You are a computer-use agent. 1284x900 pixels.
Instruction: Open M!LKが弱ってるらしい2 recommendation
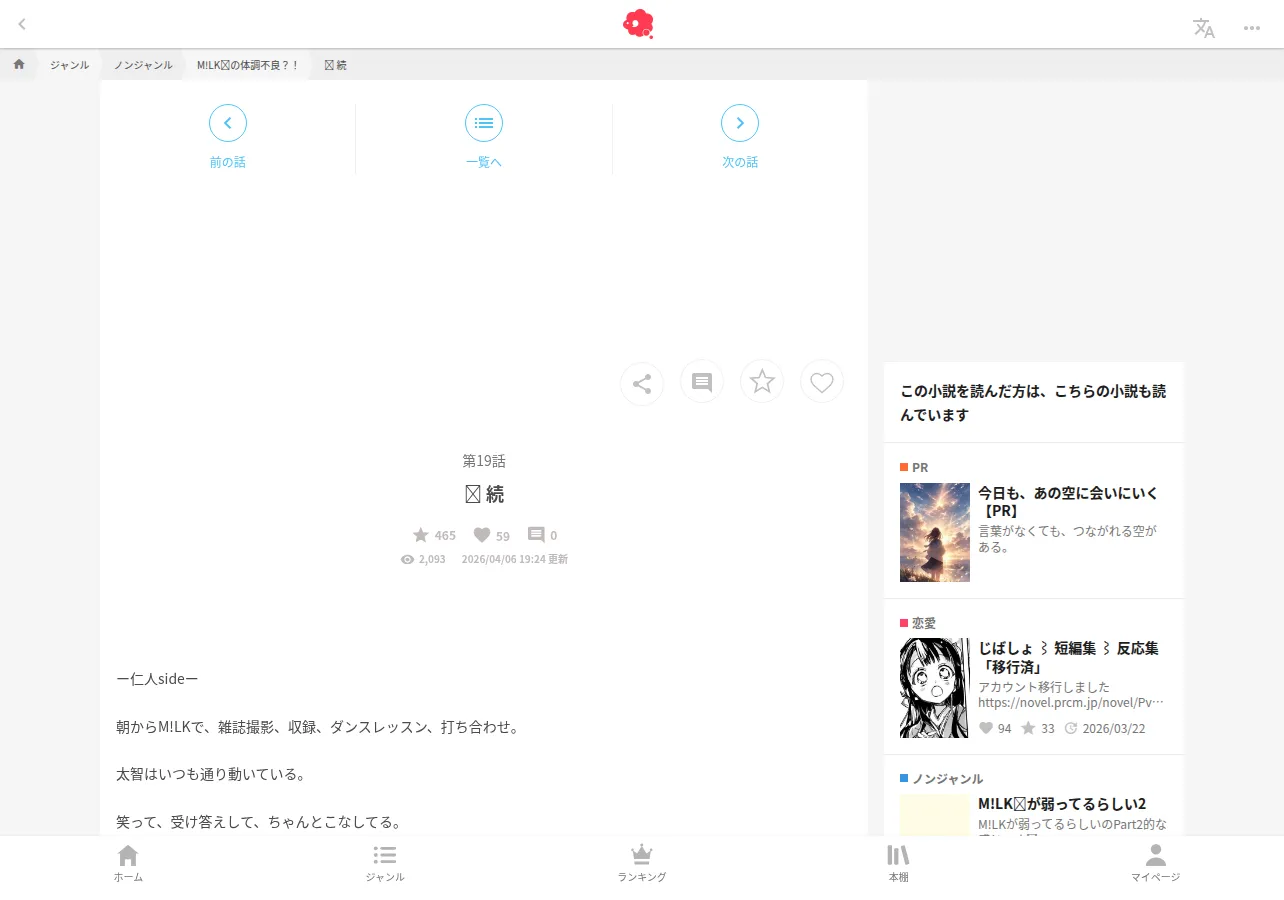pyautogui.click(x=1062, y=803)
